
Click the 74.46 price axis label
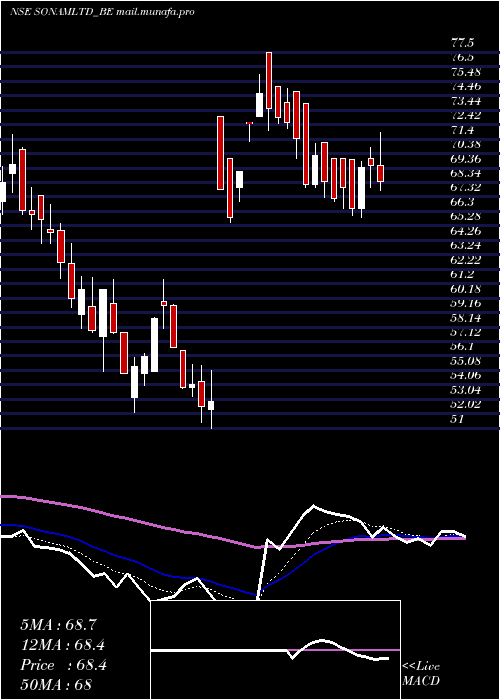tap(466, 87)
